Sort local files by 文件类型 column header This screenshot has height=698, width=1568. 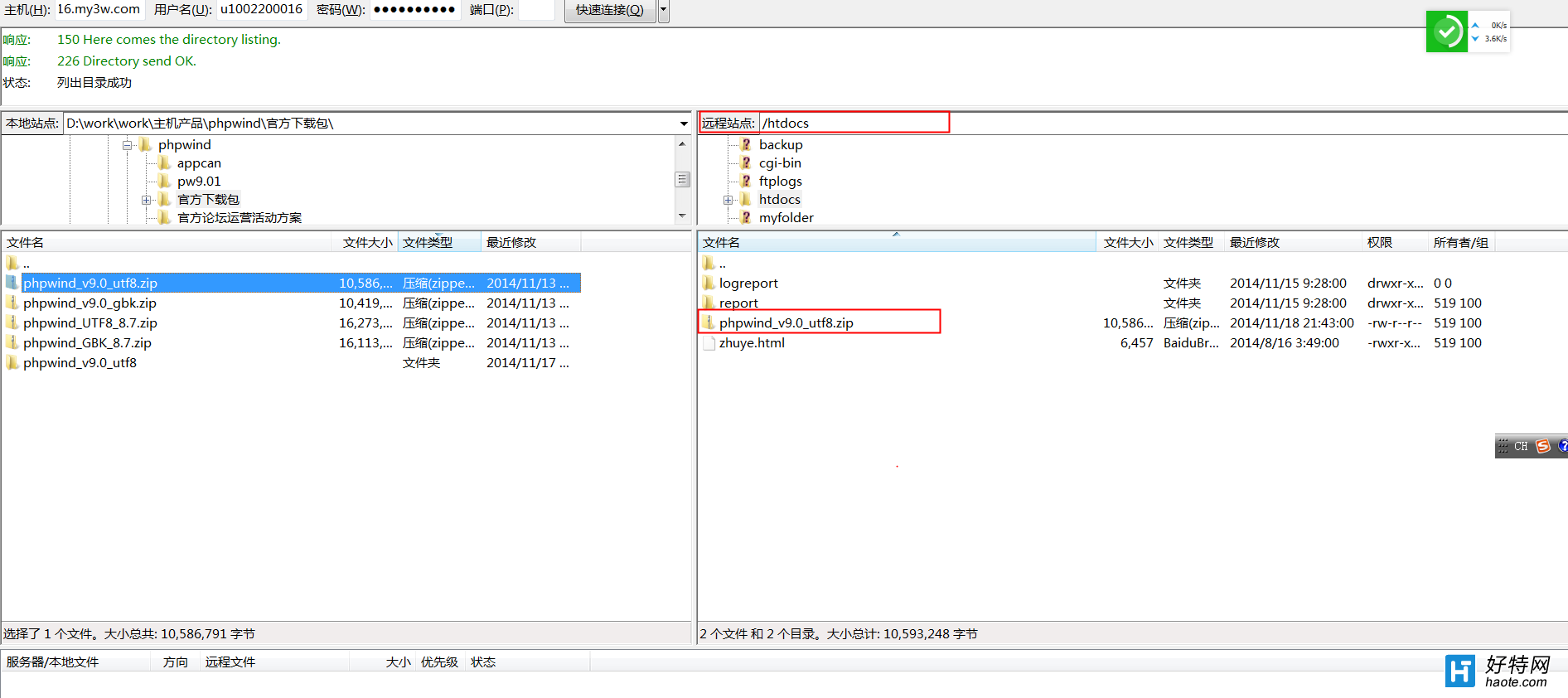440,243
